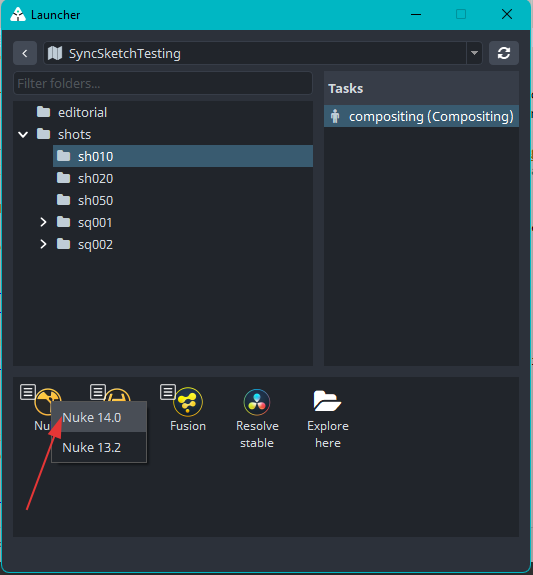This screenshot has height=575, width=533.
Task: Select the sh050 folder
Action: pos(183,200)
